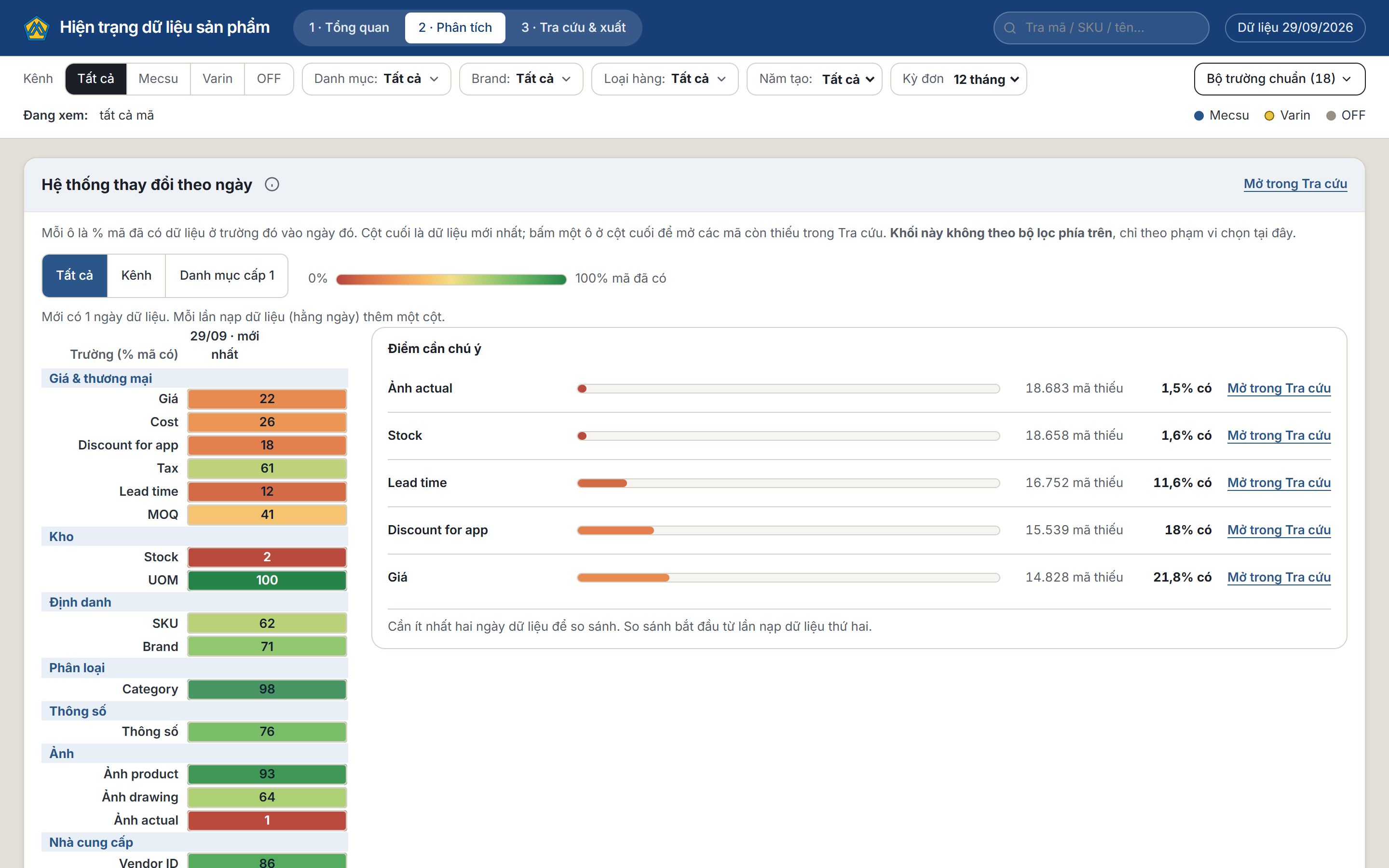The image size is (1389, 868).
Task: Click the Giá progress bar in attention panel
Action: (x=788, y=578)
